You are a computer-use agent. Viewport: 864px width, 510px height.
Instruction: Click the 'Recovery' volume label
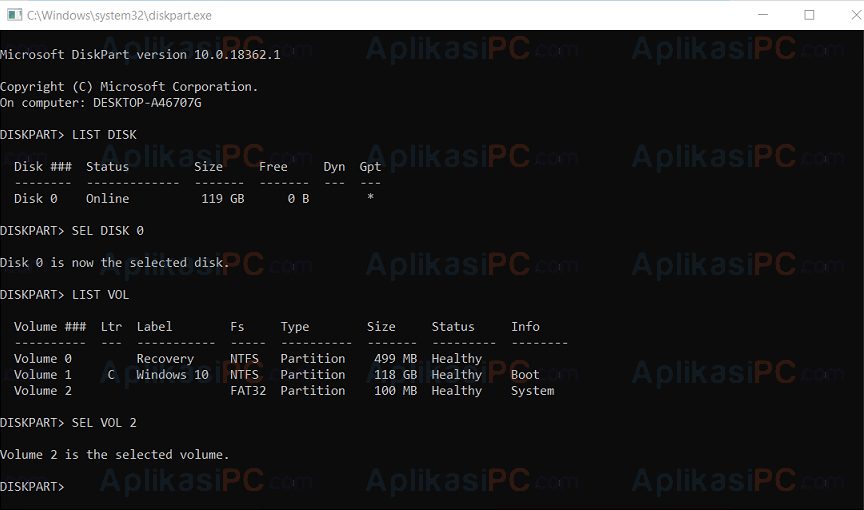click(165, 359)
